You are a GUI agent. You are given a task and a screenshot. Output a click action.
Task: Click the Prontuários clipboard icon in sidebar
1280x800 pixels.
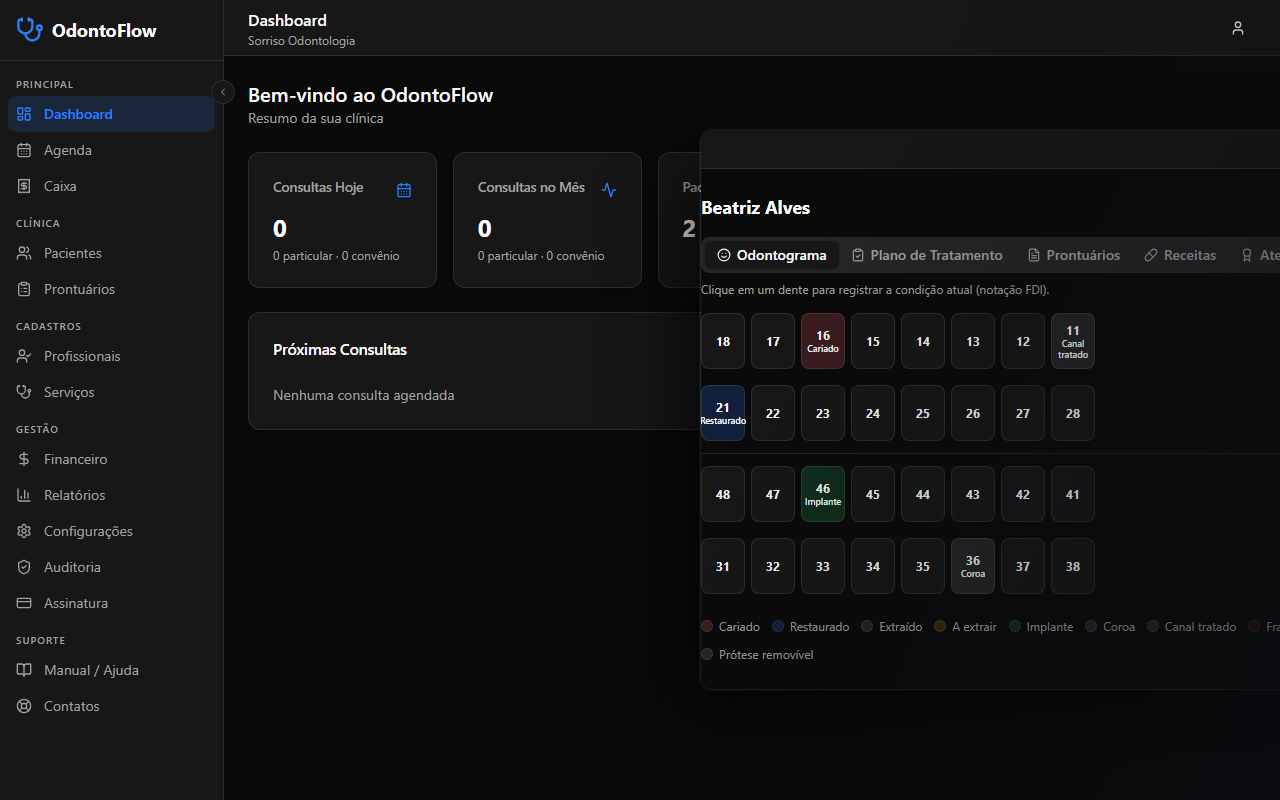25,289
